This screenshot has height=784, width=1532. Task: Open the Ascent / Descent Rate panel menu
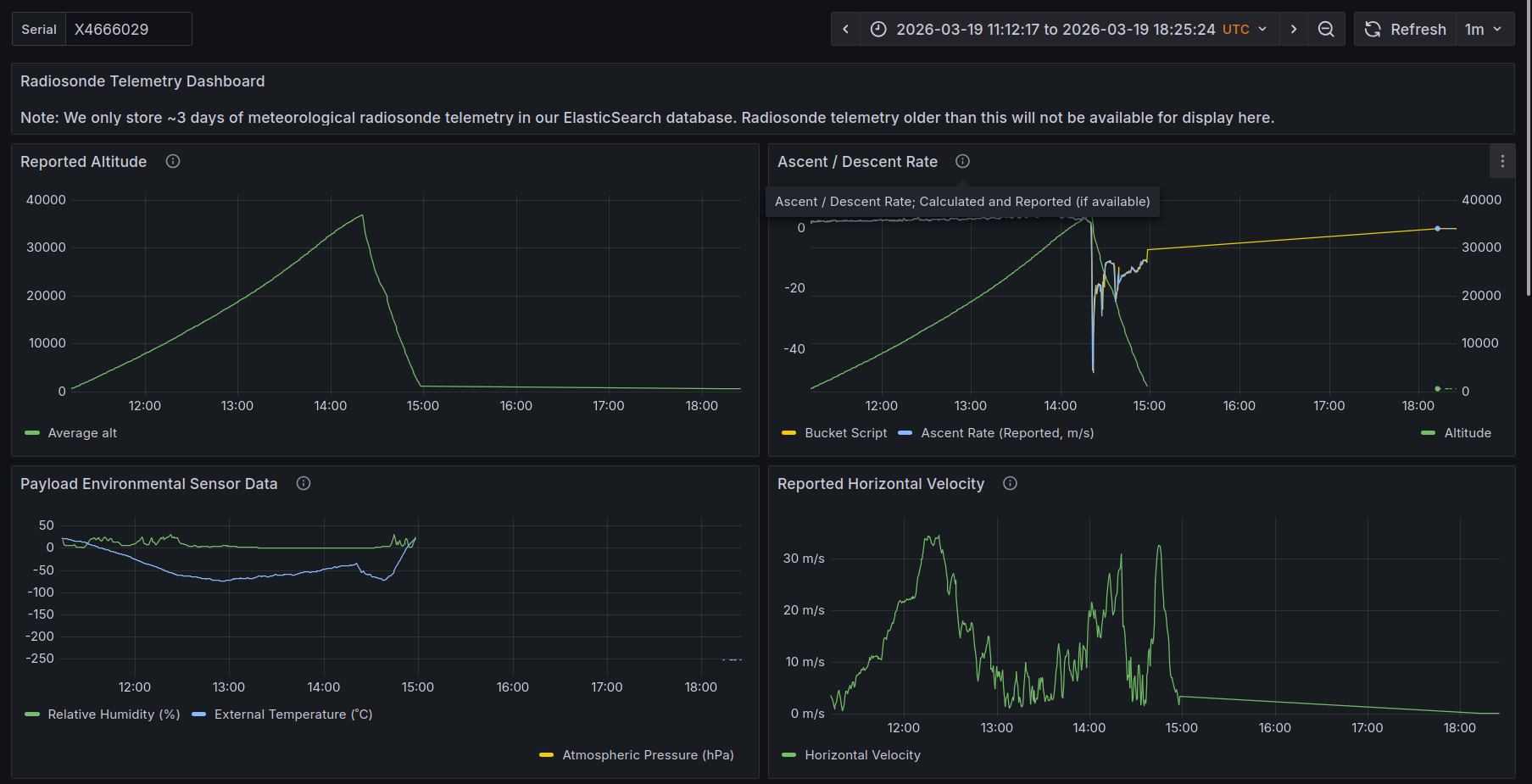[x=1502, y=161]
